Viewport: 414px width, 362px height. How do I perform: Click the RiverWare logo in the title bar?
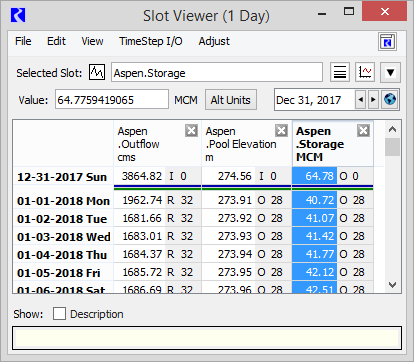point(18,15)
